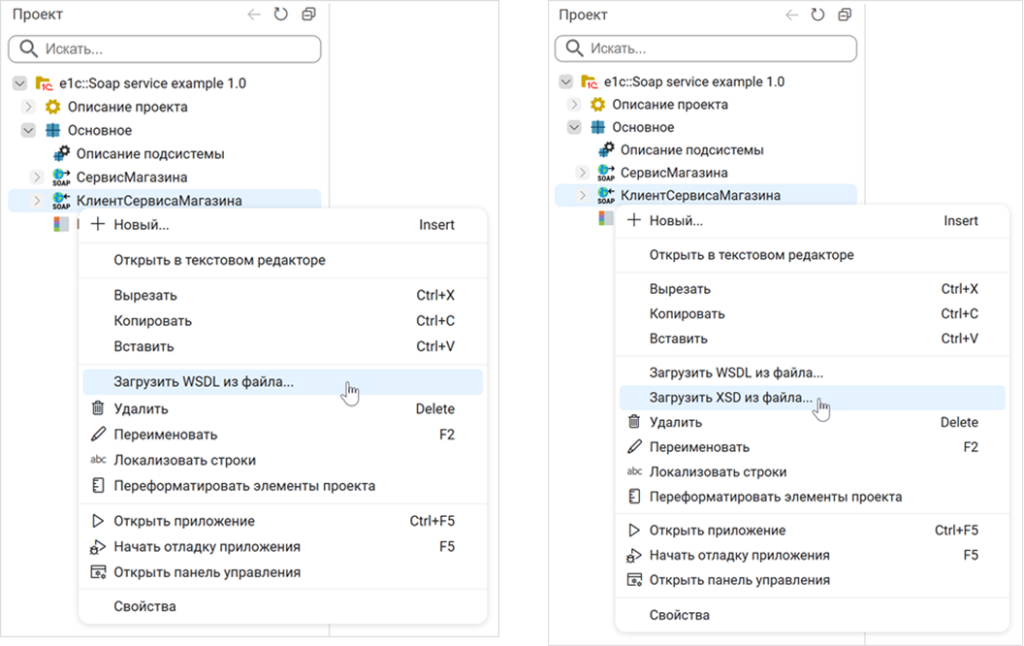
Task: Click back arrow icon in right Проект panel header
Action: [x=791, y=15]
